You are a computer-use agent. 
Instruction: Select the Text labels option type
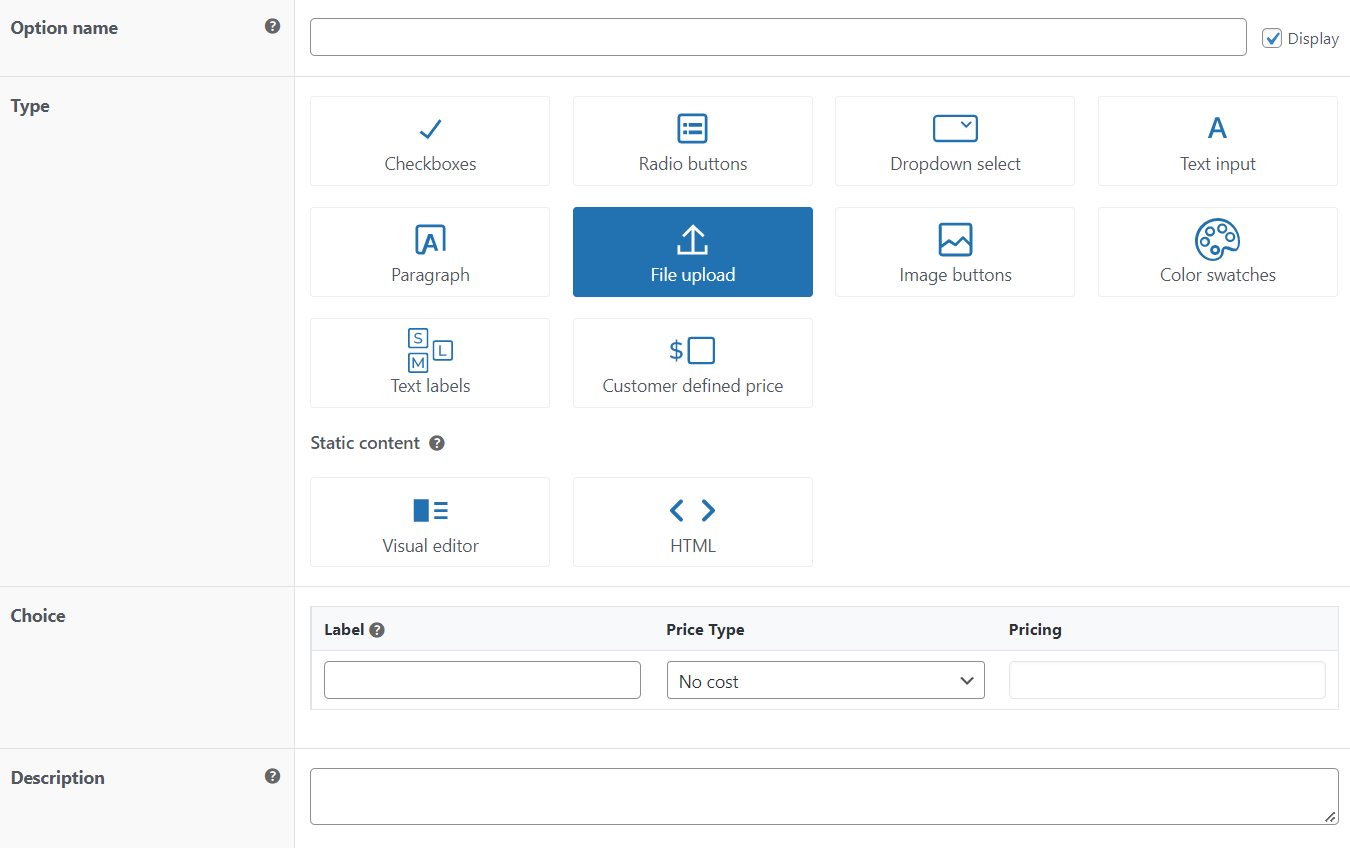point(429,362)
